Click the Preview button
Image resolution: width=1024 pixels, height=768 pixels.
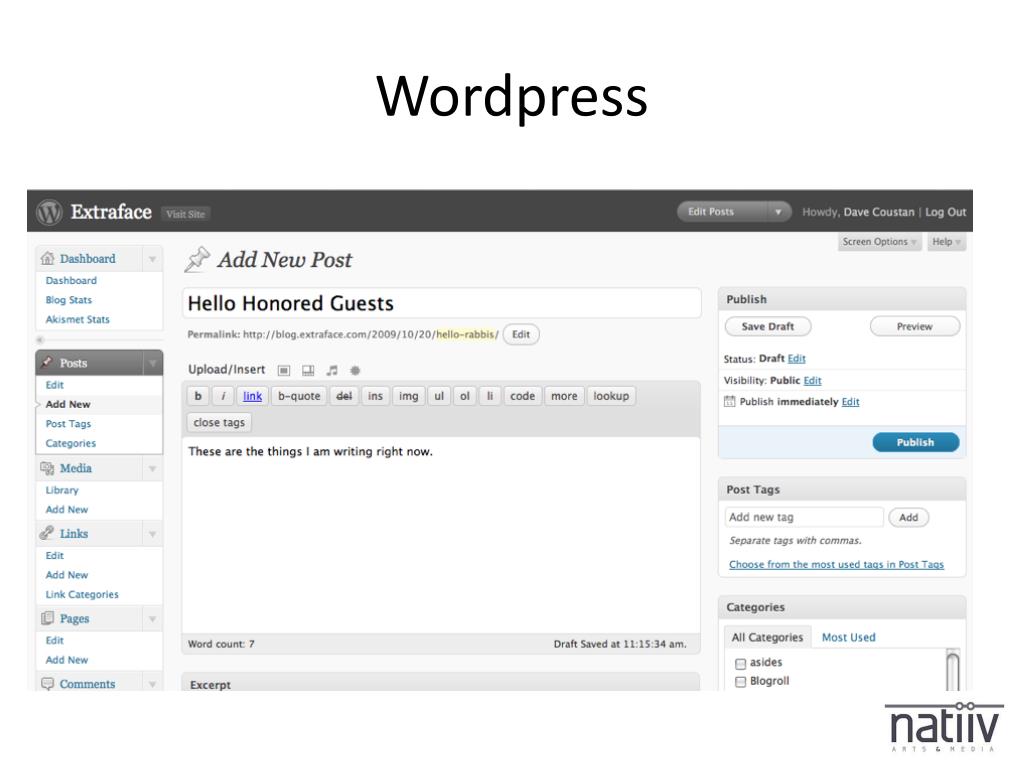pyautogui.click(x=915, y=327)
